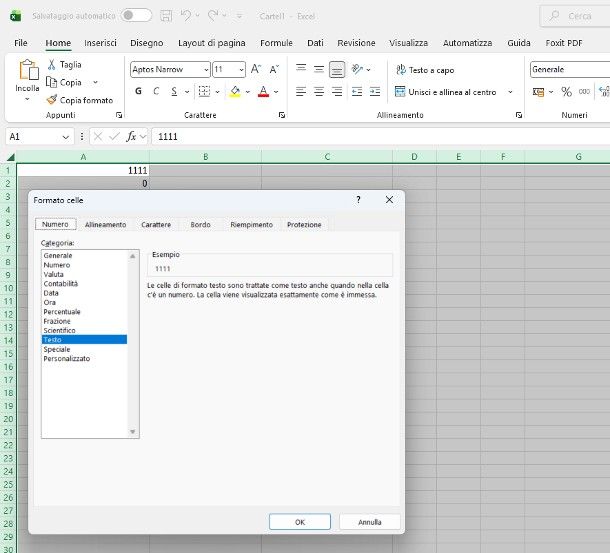Apply the red font color

(x=263, y=91)
